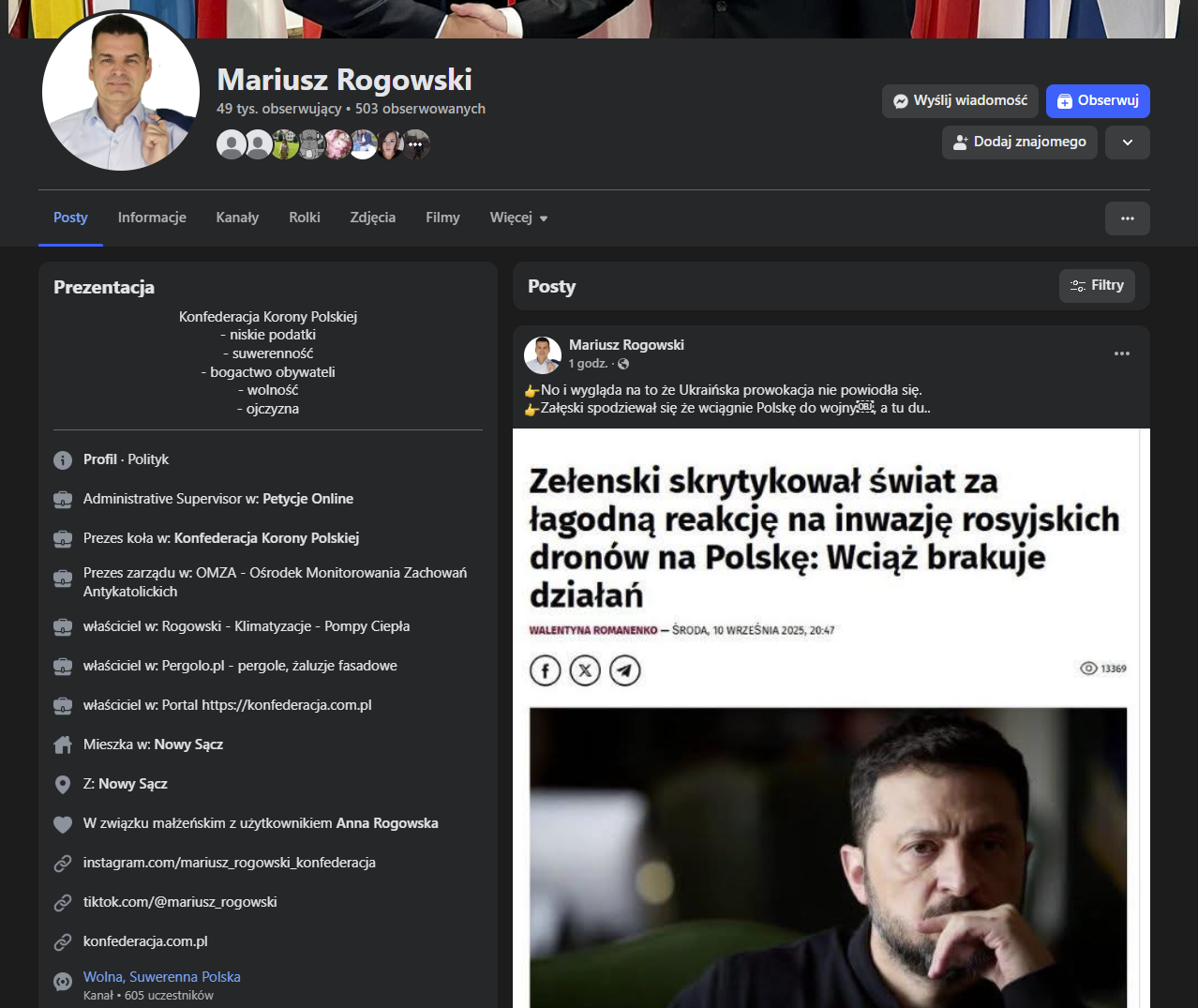Click the Dodaj znajomego button
1198x1008 pixels.
pos(1019,143)
